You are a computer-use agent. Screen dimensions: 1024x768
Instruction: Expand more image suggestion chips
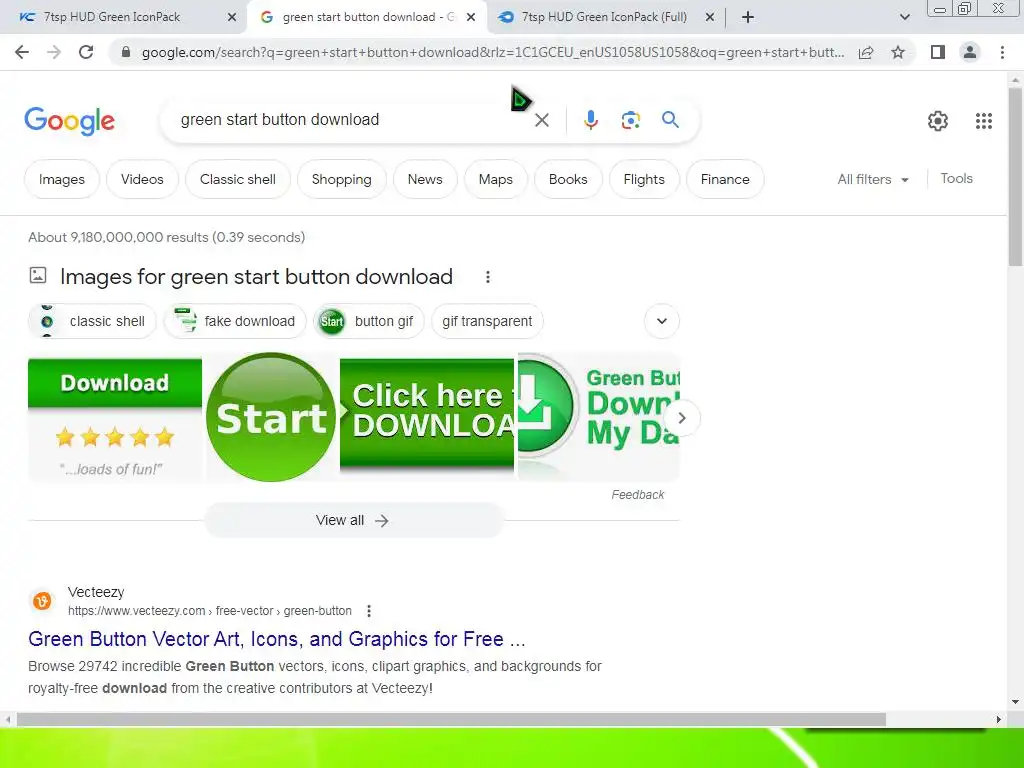click(662, 321)
